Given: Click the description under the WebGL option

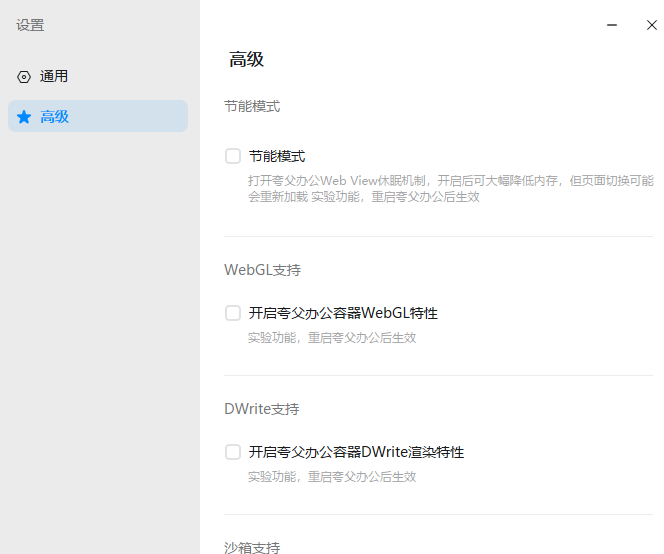Looking at the screenshot, I should [x=332, y=338].
